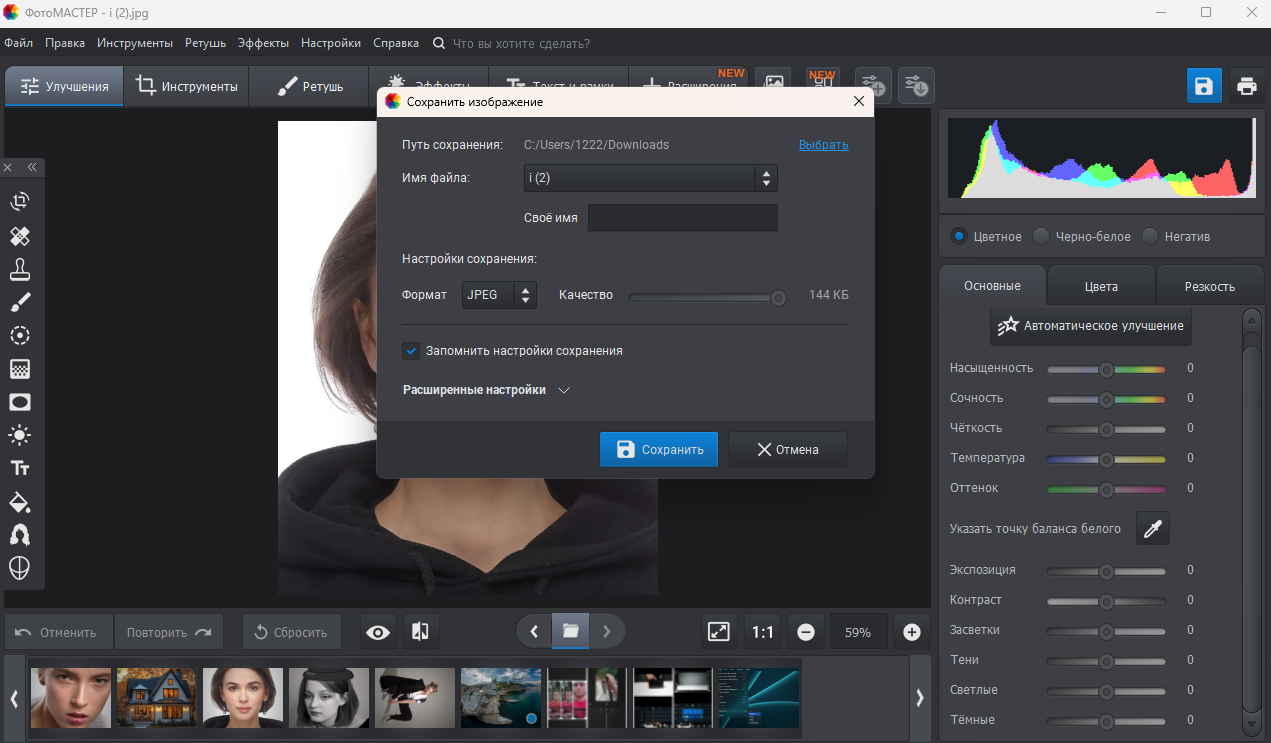Open the Эффекты menu
The width and height of the screenshot is (1271, 743).
coord(263,43)
